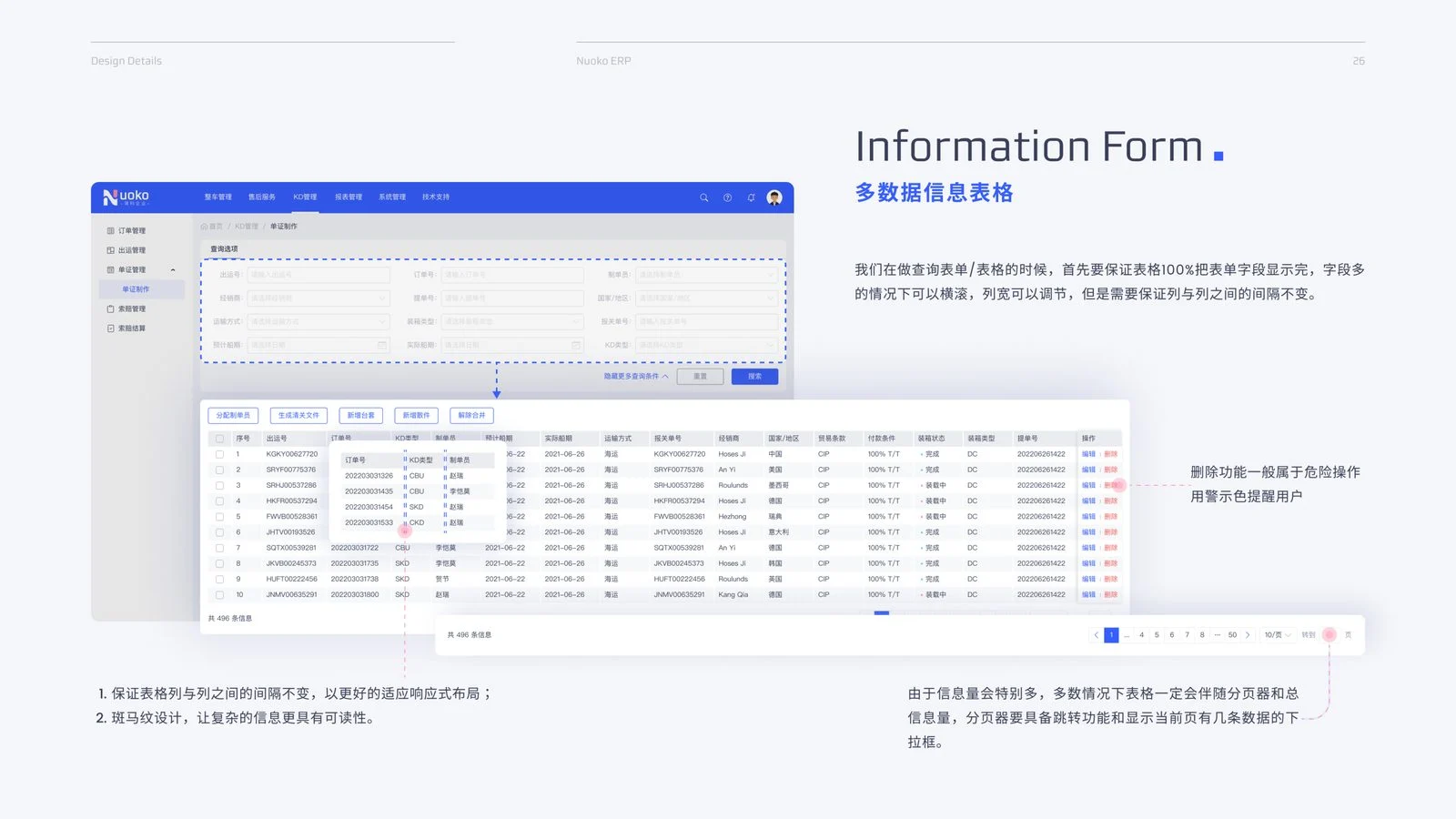The image size is (1456, 819).
Task: Open the KD类型 dropdown
Action: [x=706, y=345]
